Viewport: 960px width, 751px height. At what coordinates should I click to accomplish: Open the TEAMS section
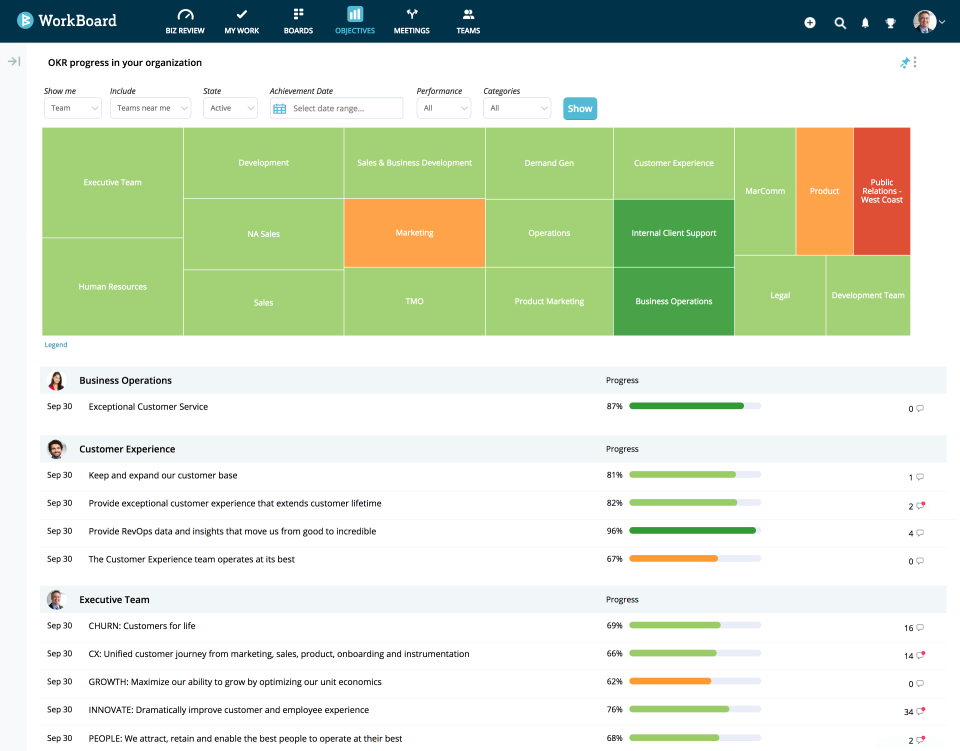(468, 20)
